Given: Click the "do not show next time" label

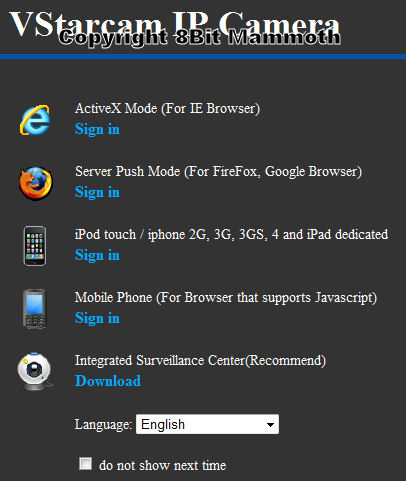Looking at the screenshot, I should pyautogui.click(x=163, y=465).
